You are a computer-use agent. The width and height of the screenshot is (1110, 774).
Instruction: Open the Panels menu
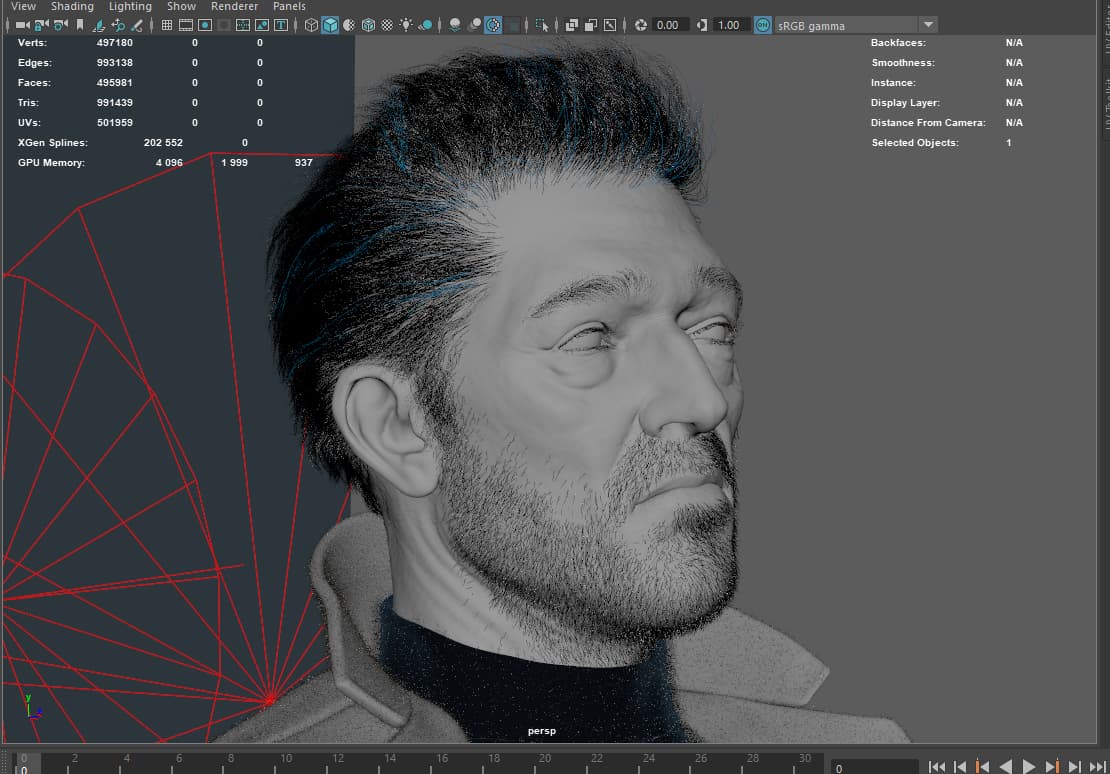[x=290, y=6]
